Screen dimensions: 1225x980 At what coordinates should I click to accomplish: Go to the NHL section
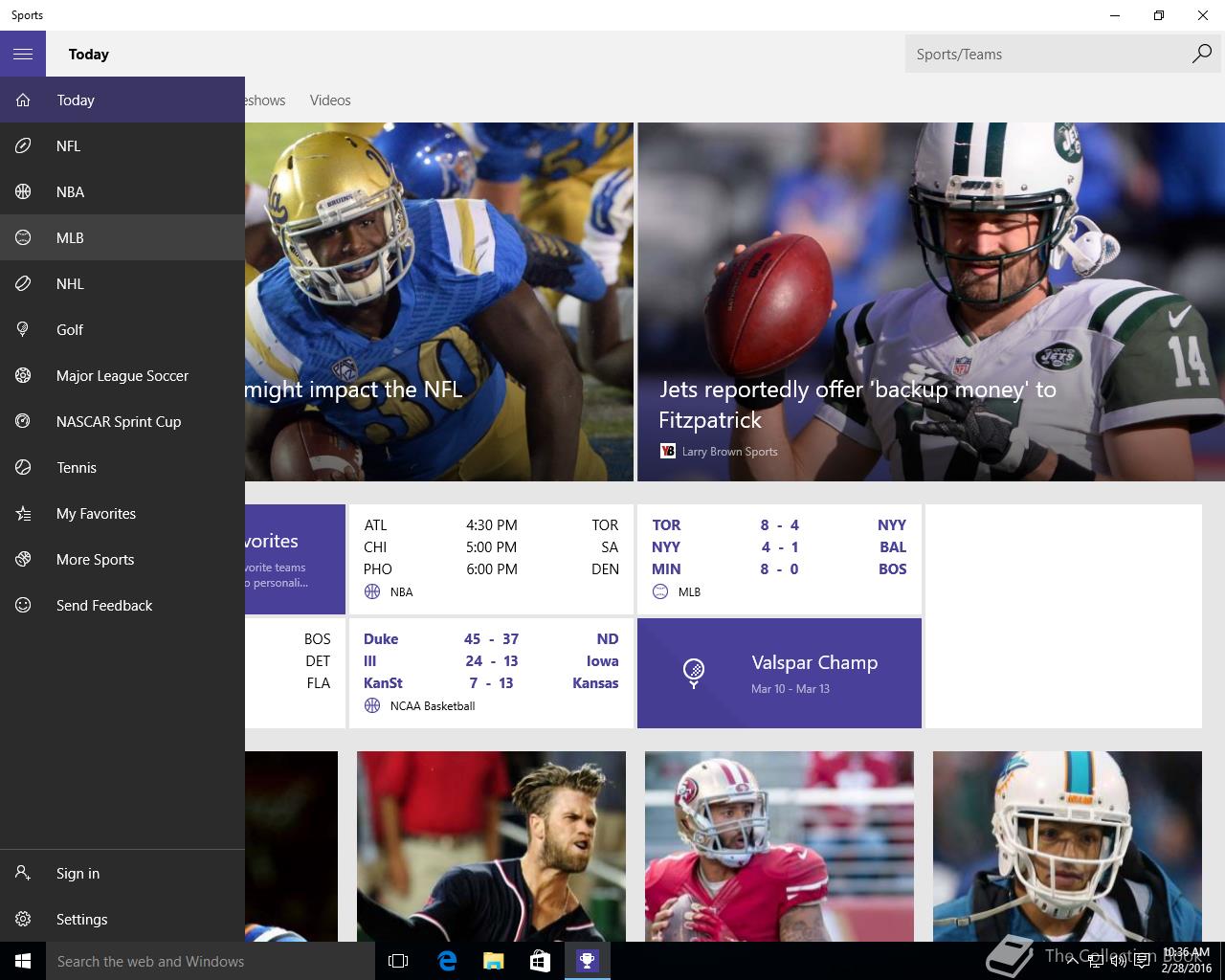[122, 283]
